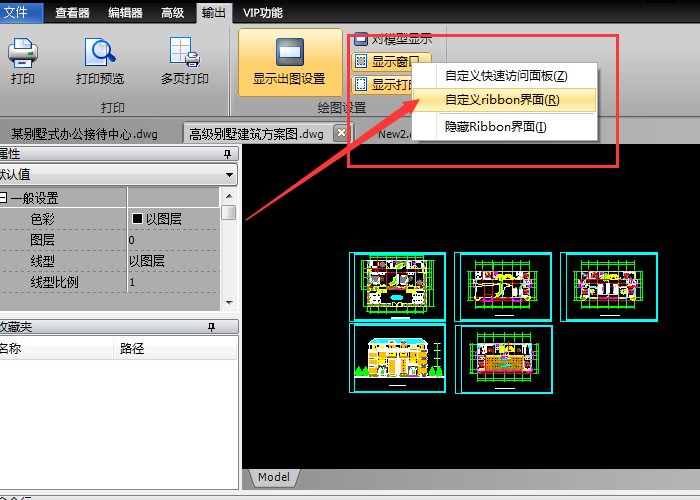Collapse the 一般设置 group
Viewport: 700px width, 500px height.
pos(4,197)
